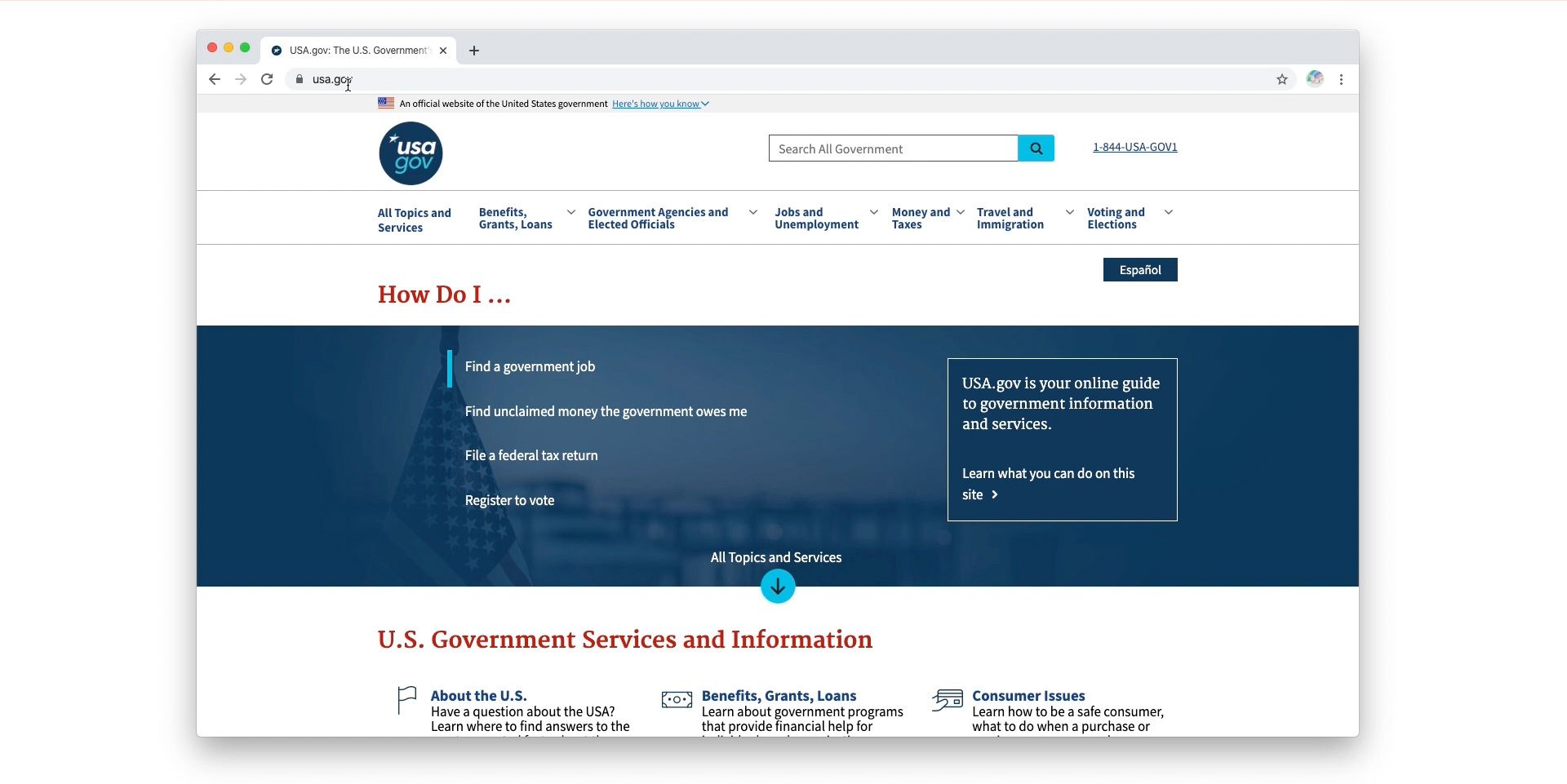Open 'File a federal tax return'
1567x784 pixels.
tap(531, 456)
